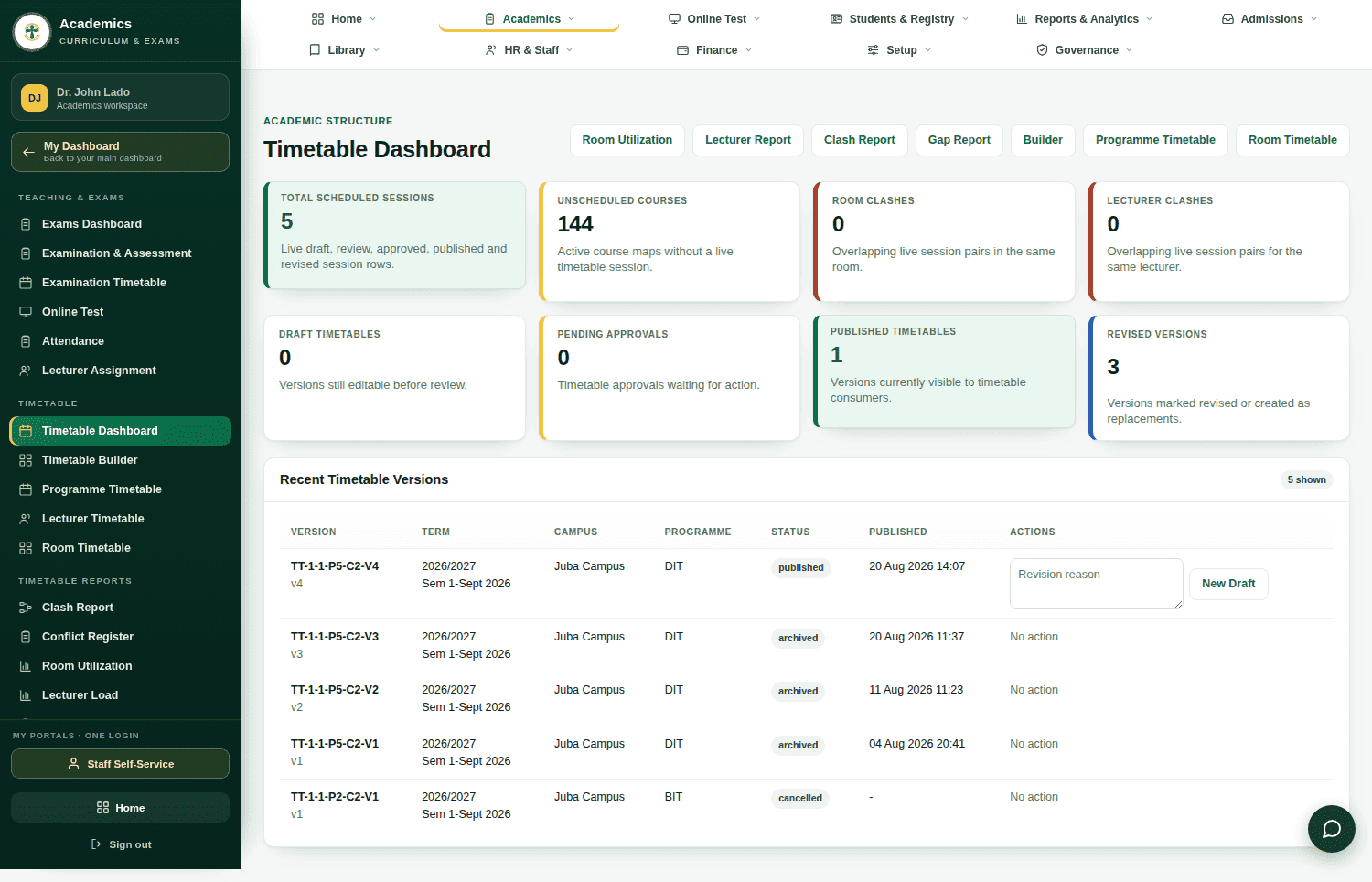This screenshot has height=882, width=1372.
Task: Click the Exams Dashboard sidebar icon
Action: pyautogui.click(x=26, y=224)
